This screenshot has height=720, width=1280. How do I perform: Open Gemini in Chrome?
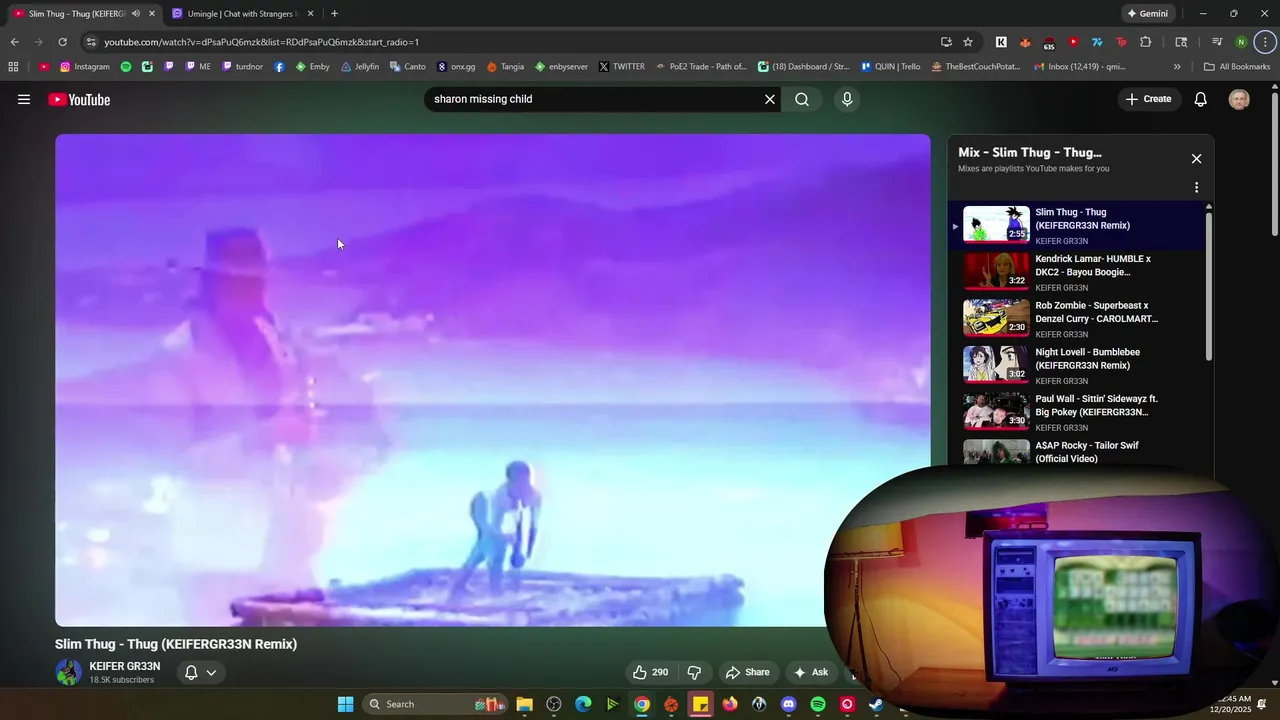(1148, 14)
